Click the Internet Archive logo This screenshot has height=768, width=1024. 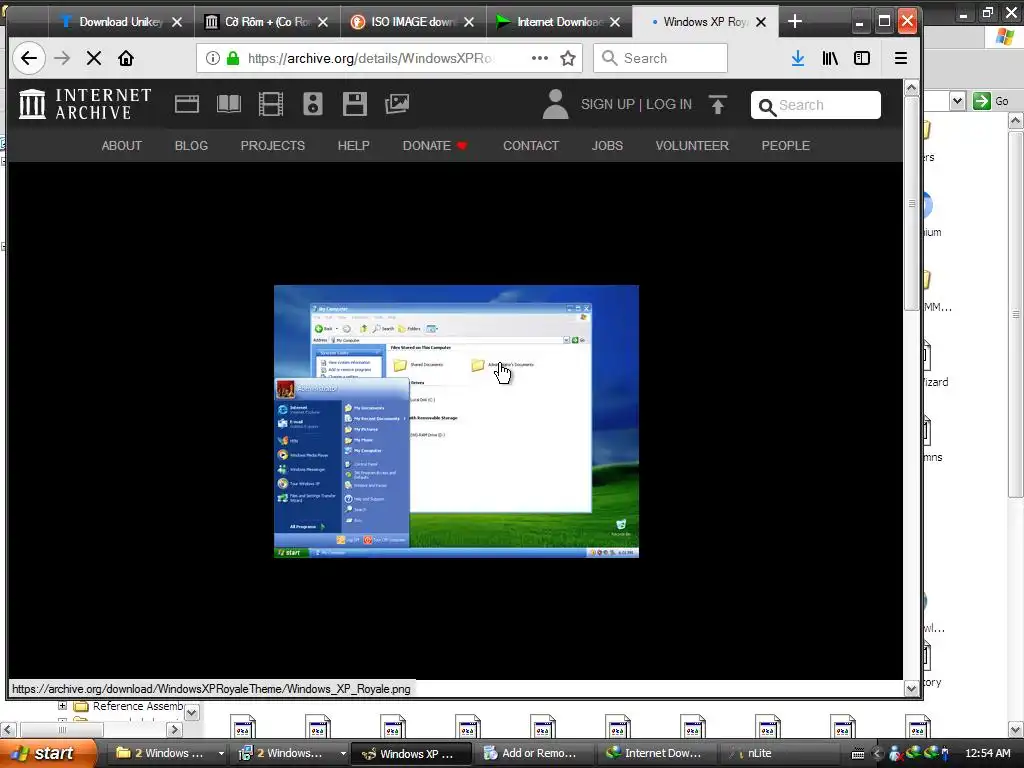pos(85,104)
